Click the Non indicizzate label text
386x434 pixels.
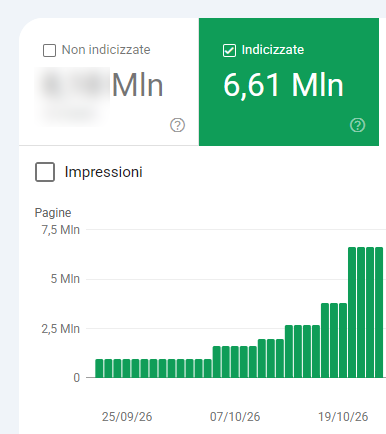pos(106,50)
